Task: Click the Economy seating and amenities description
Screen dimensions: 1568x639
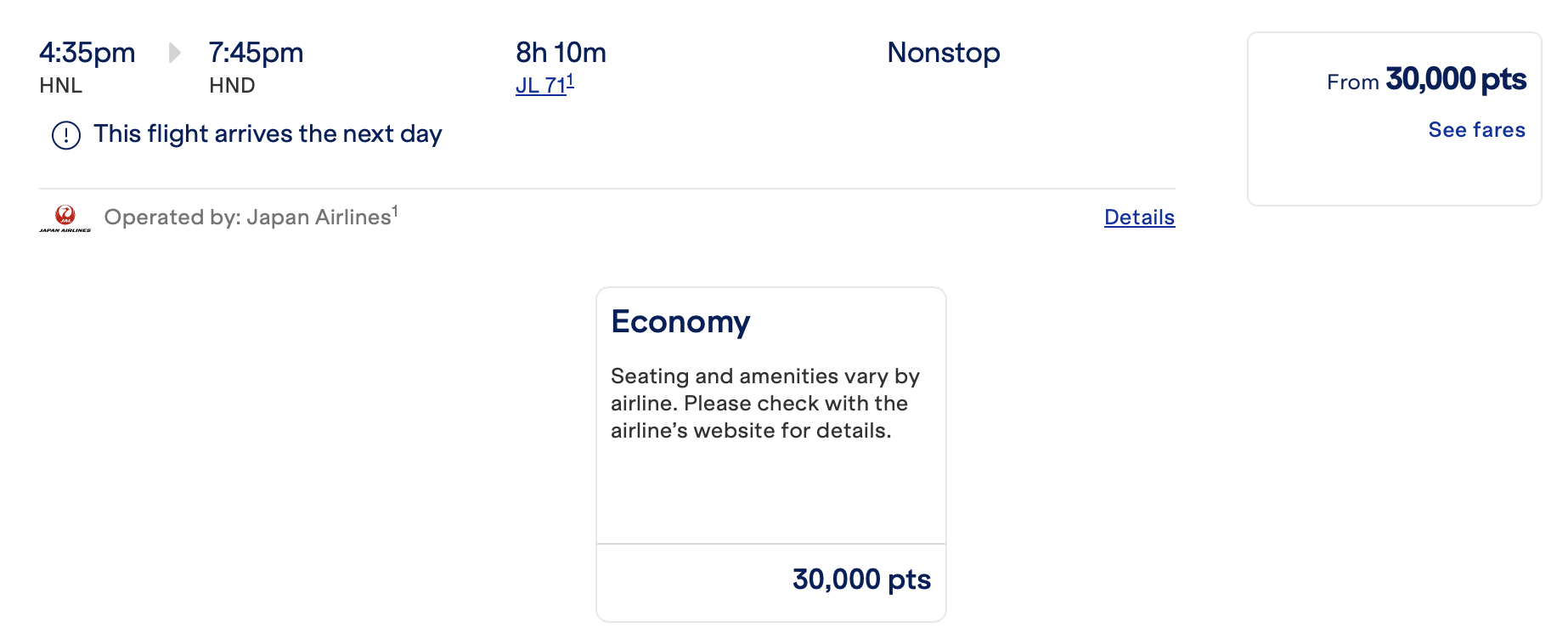Action: click(764, 404)
